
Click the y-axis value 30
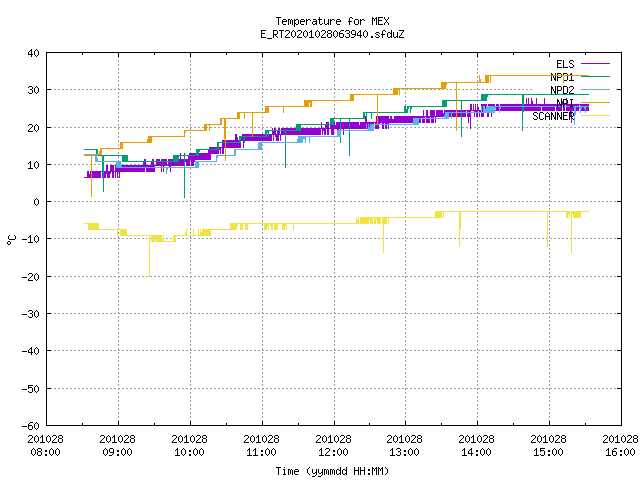tap(33, 90)
